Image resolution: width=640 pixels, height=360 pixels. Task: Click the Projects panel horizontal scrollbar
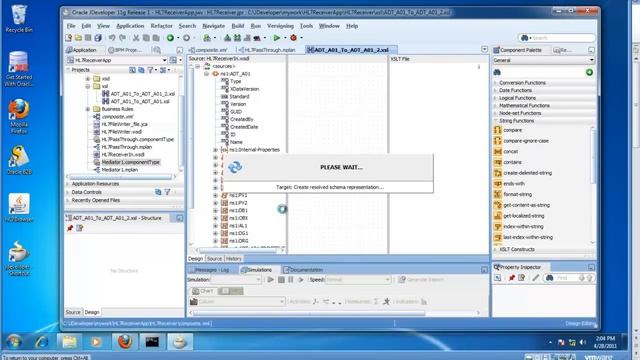(121, 177)
